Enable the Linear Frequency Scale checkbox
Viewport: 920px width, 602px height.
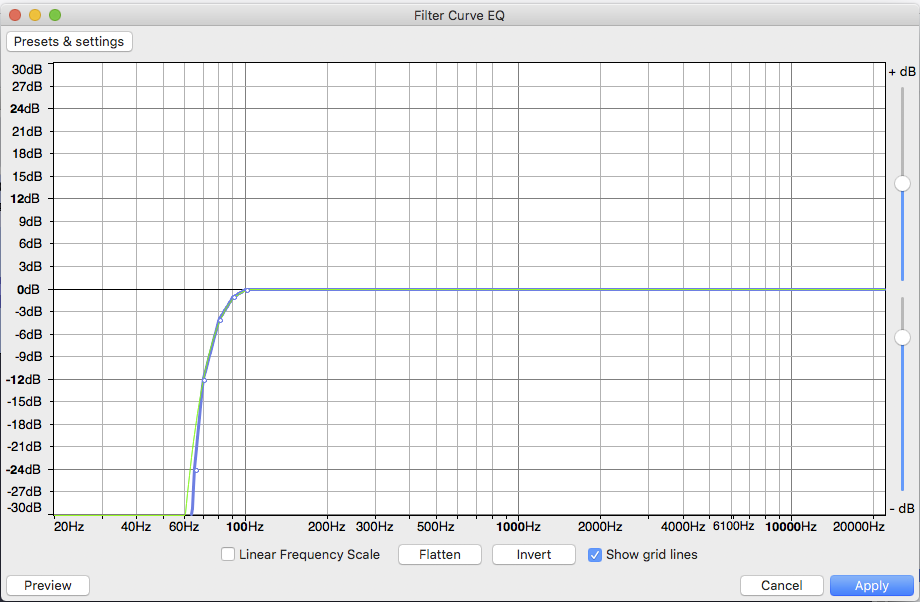[228, 554]
